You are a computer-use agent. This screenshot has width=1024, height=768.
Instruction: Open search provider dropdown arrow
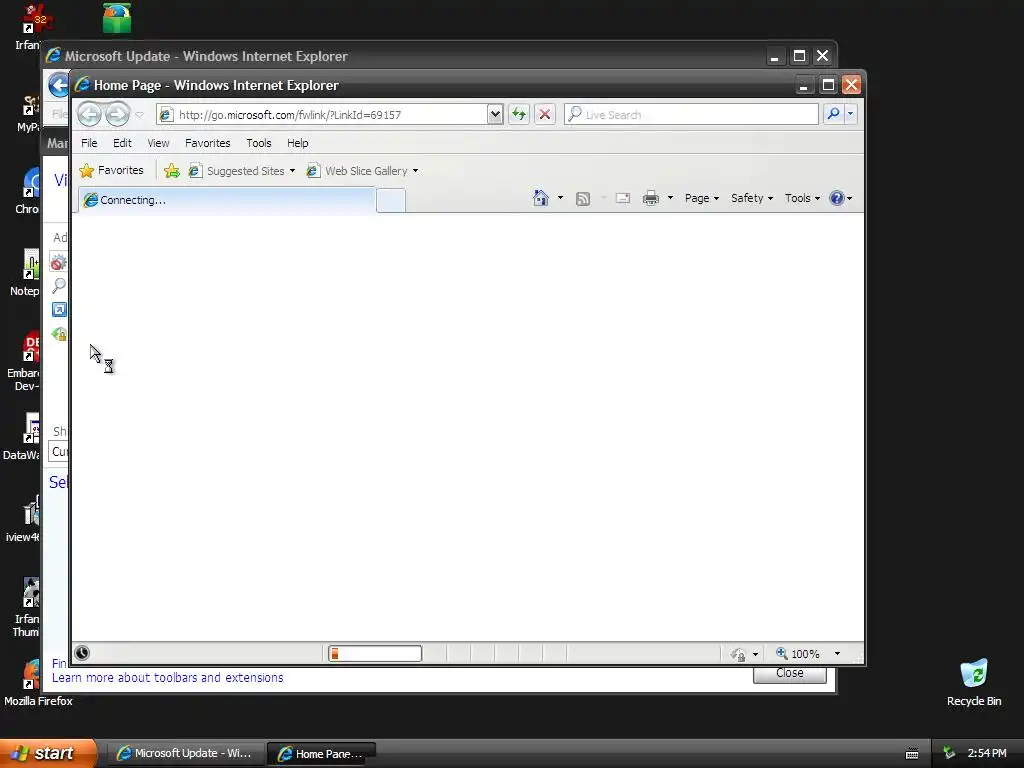tap(850, 114)
